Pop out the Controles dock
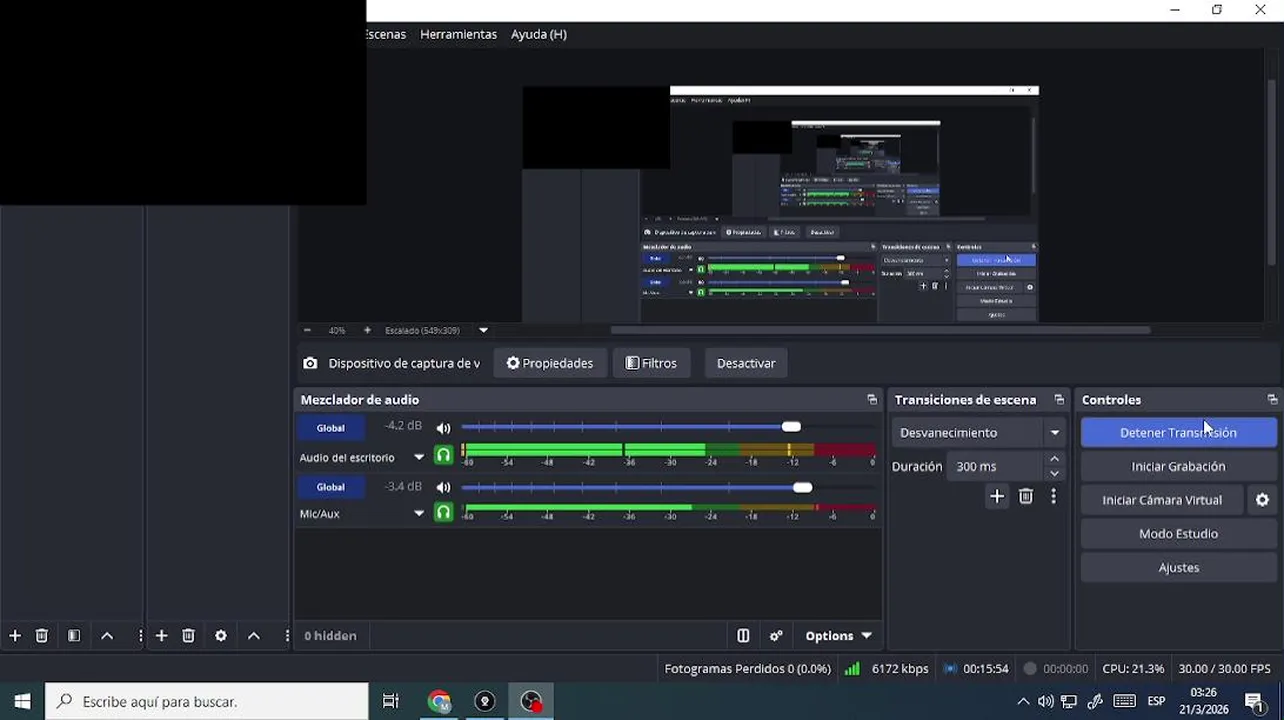The image size is (1284, 720). (1272, 400)
